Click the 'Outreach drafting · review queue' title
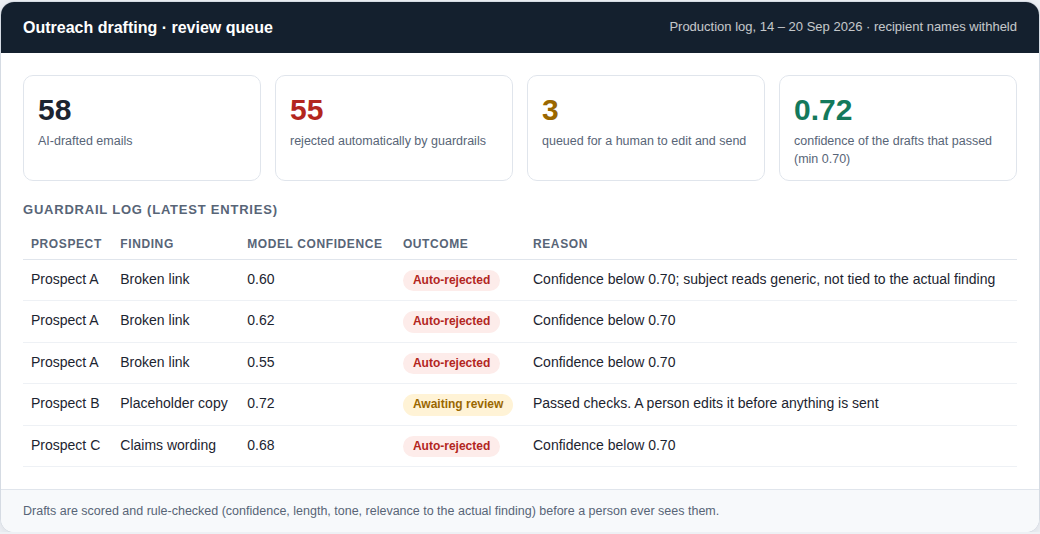This screenshot has width=1040, height=534. tap(148, 27)
